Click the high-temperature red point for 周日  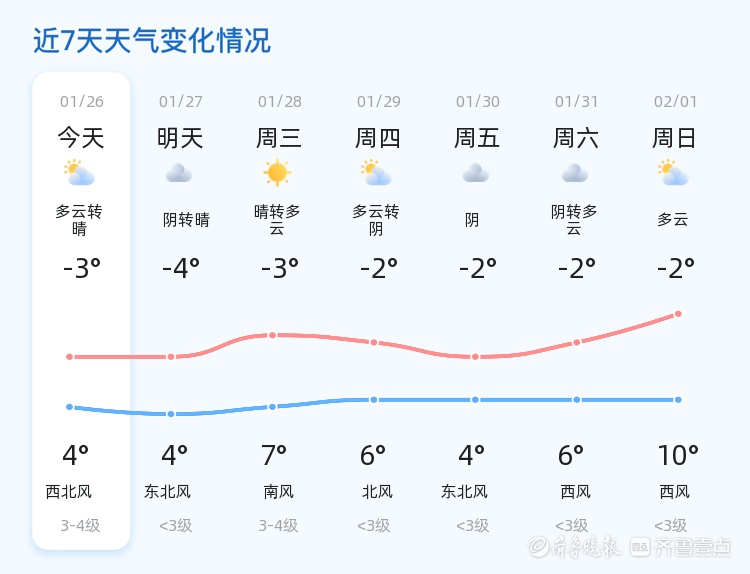pos(678,314)
